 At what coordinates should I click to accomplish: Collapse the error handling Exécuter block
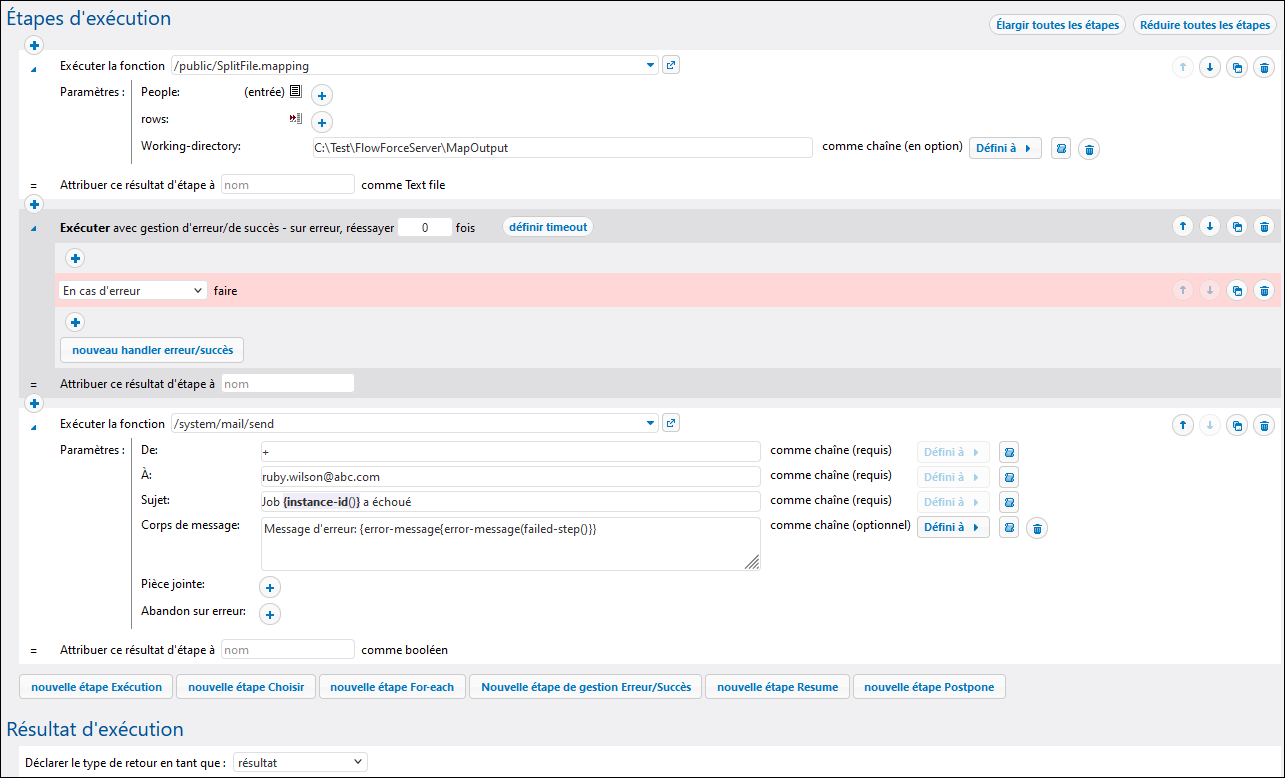tap(33, 229)
